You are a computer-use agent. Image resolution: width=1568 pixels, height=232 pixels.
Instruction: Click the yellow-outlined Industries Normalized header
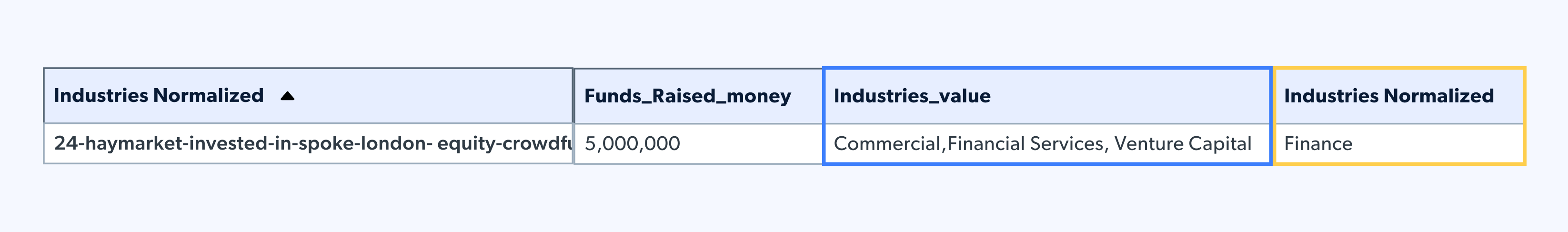[1388, 96]
